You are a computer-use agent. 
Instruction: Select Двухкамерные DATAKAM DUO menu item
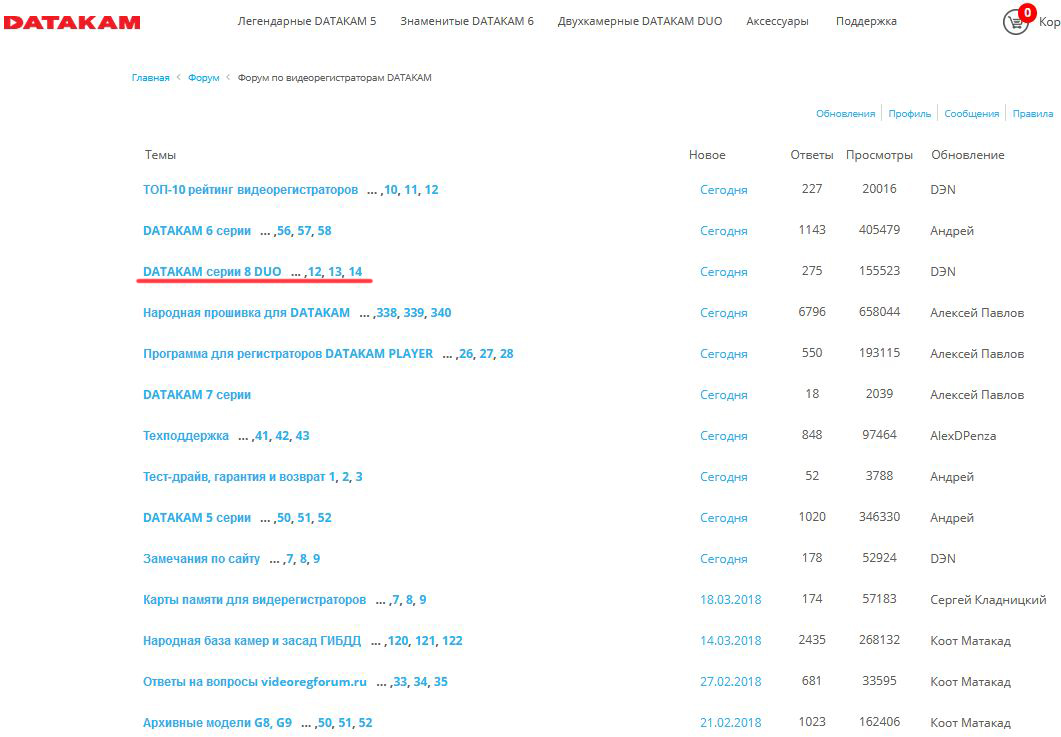639,21
